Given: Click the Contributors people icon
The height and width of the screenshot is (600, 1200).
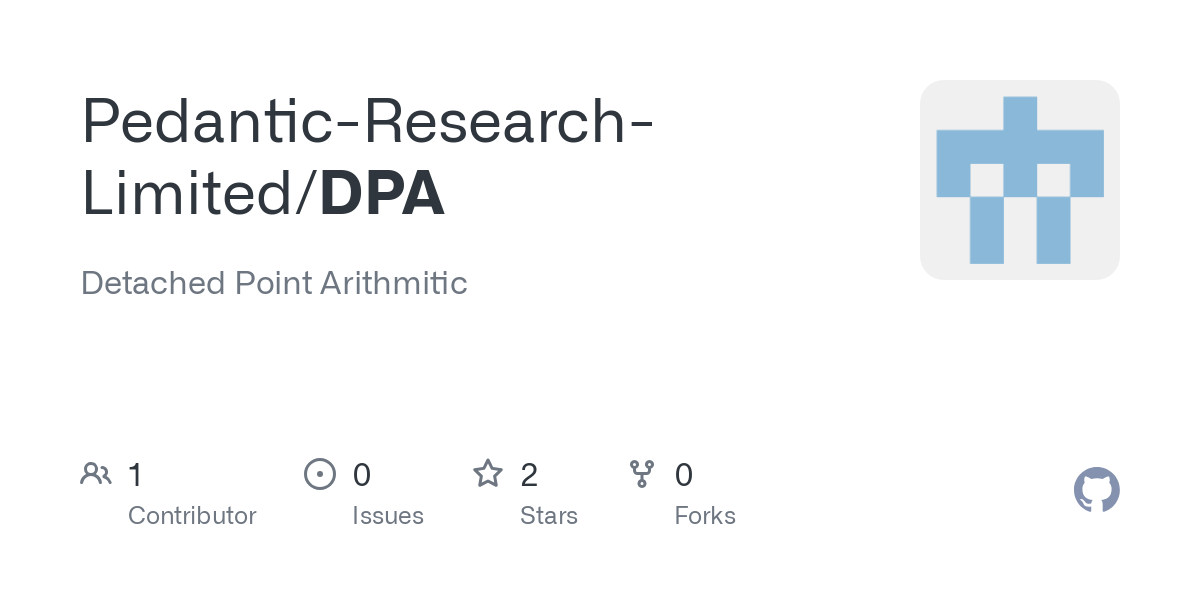Looking at the screenshot, I should tap(96, 473).
